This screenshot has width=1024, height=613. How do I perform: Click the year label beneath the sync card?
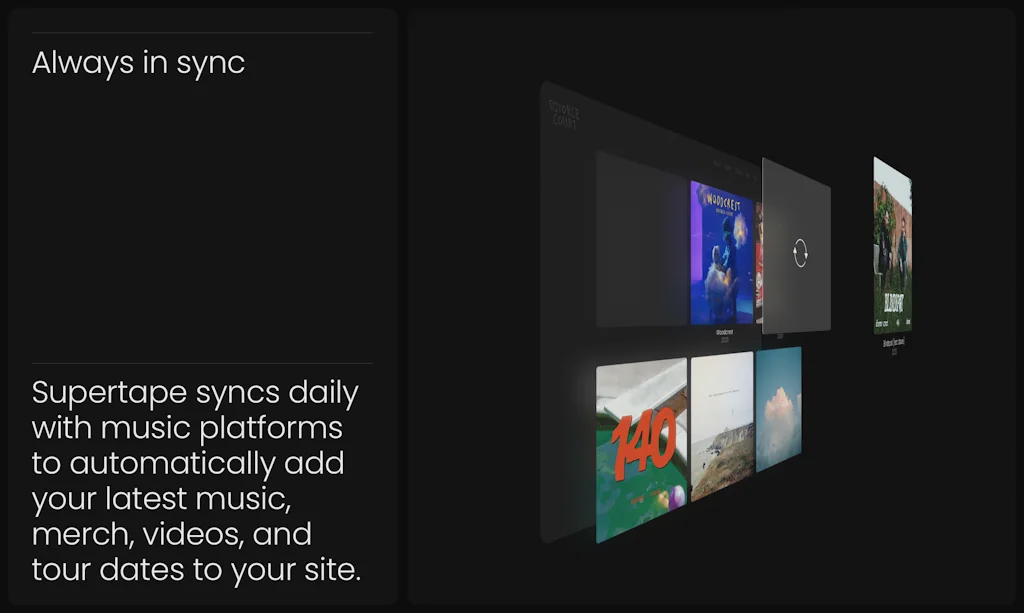click(782, 338)
